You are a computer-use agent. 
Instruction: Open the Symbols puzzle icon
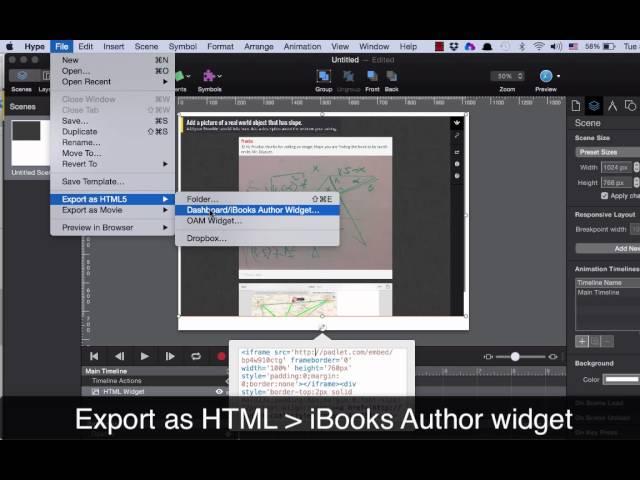pyautogui.click(x=209, y=76)
